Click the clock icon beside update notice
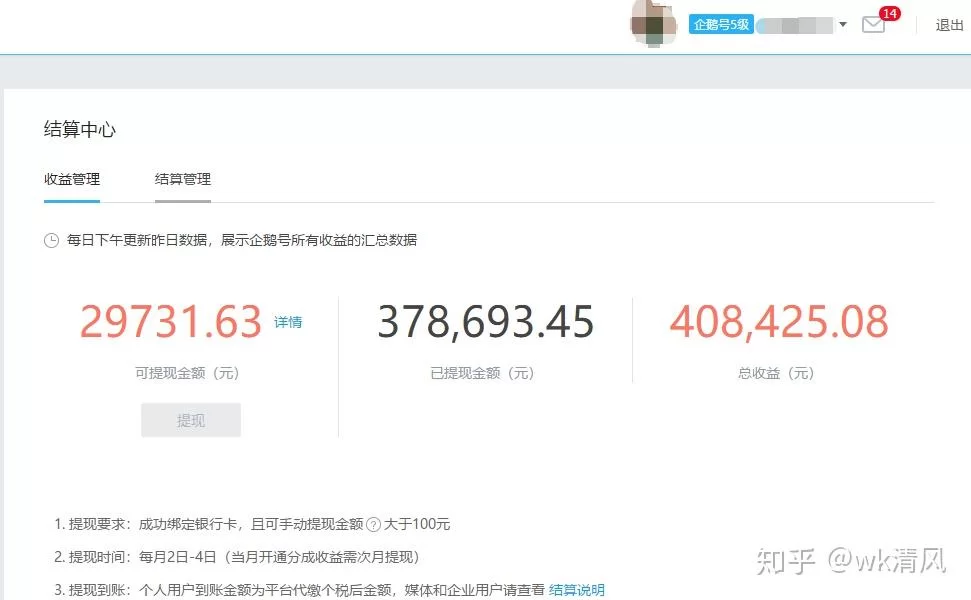The image size is (971, 600). coord(51,241)
